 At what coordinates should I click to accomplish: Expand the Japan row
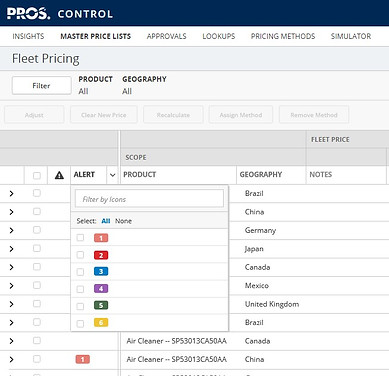(x=12, y=249)
